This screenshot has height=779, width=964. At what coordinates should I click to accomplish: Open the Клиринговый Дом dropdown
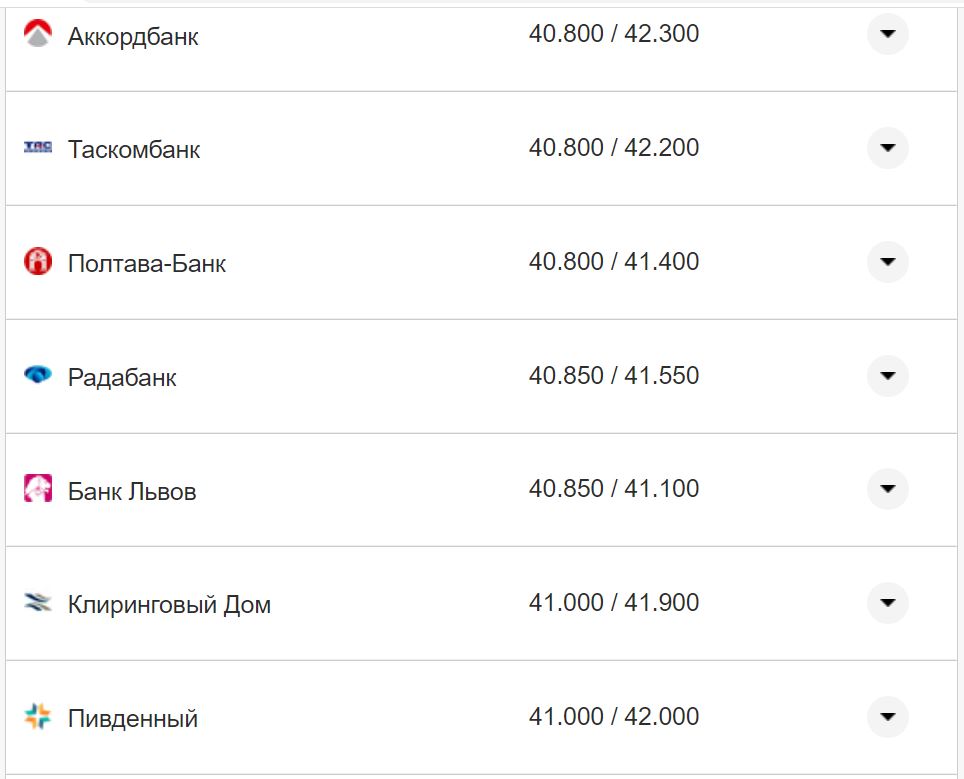tap(887, 602)
